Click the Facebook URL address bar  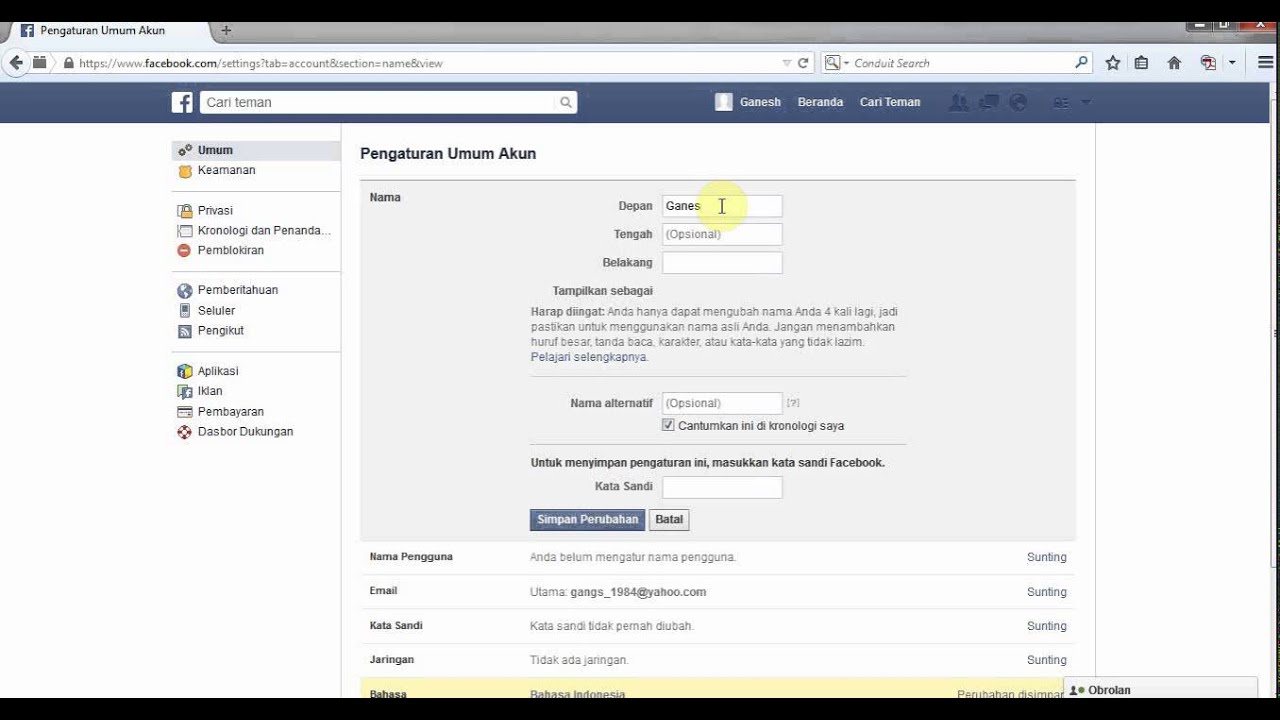428,63
